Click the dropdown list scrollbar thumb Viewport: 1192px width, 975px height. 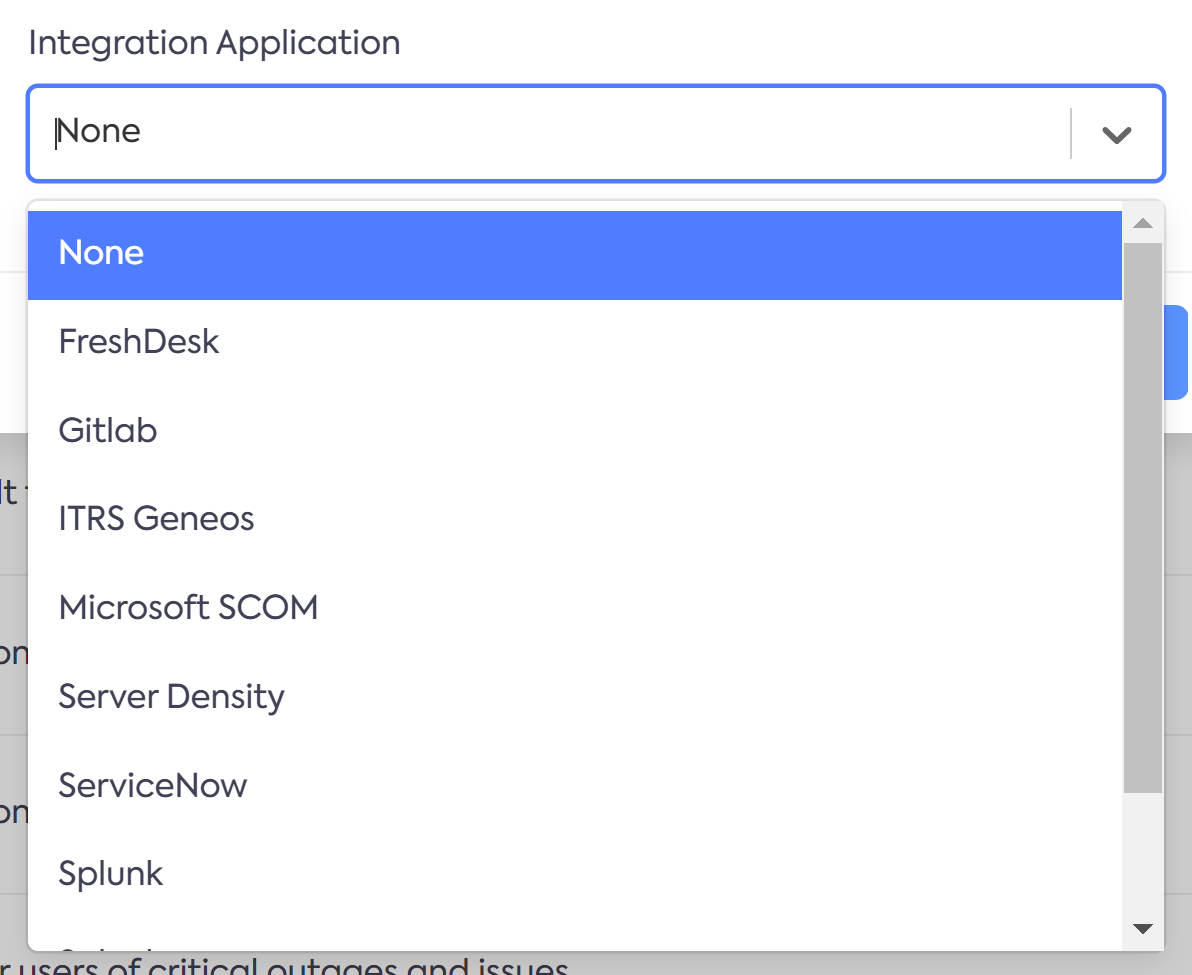(x=1143, y=518)
